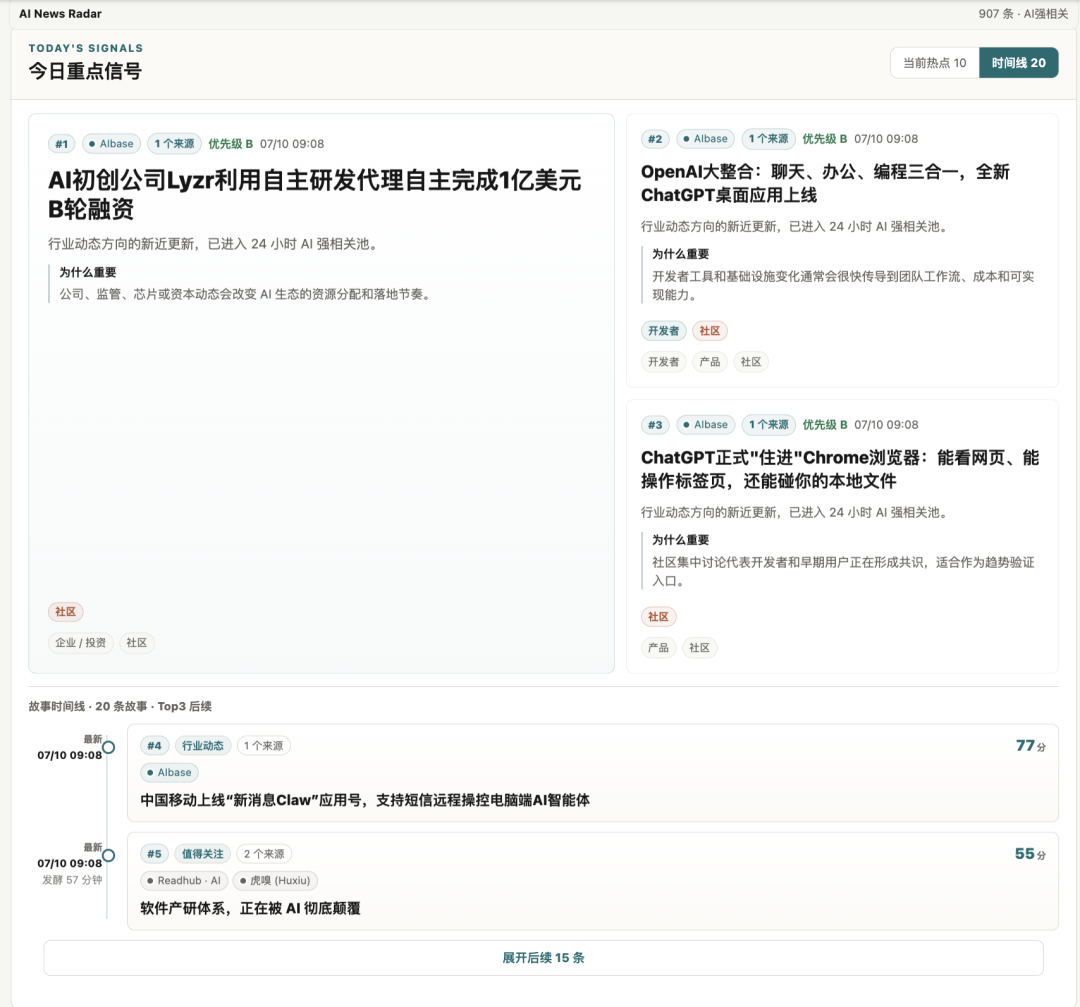Image resolution: width=1080 pixels, height=1007 pixels.
Task: Click grey 社区 tag on card #3
Action: click(700, 648)
